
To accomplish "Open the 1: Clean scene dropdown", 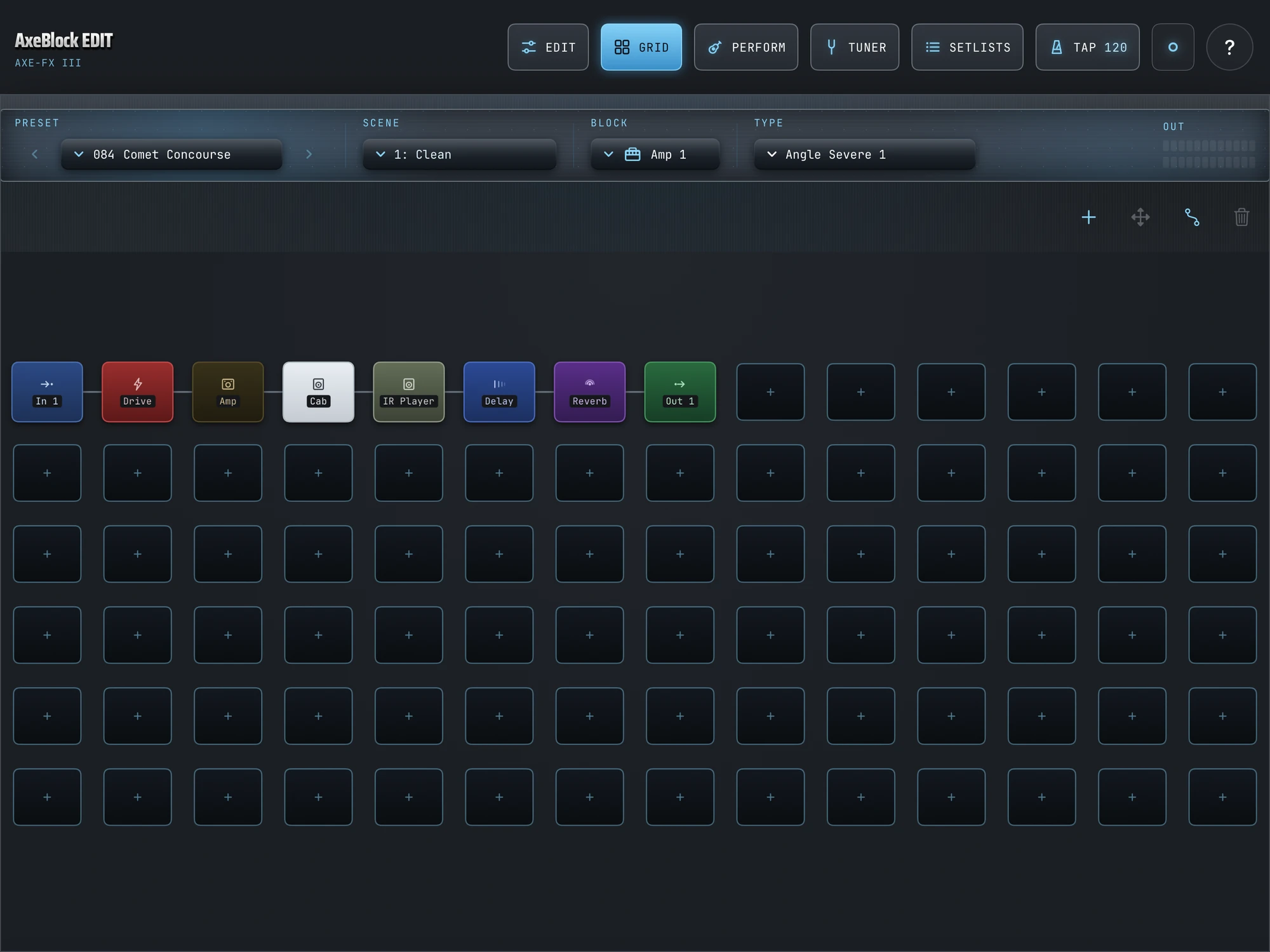I will tap(459, 154).
